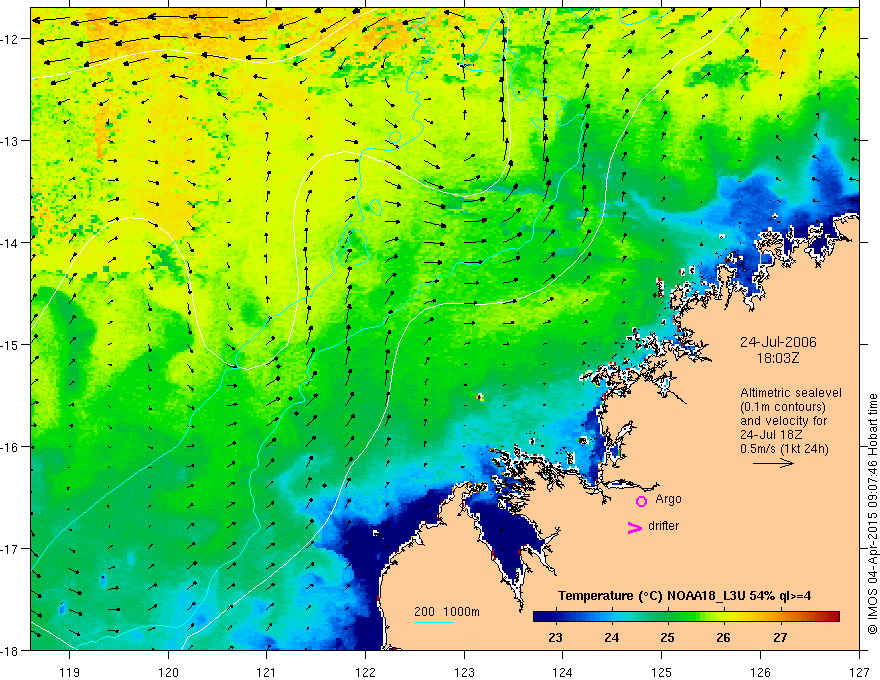The image size is (880, 680).
Task: Select the Argo legend label
Action: [x=668, y=499]
